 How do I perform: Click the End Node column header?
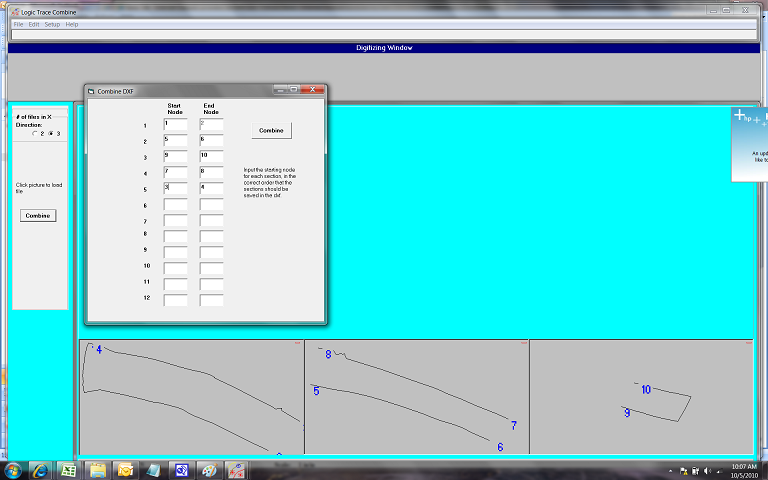[211, 109]
